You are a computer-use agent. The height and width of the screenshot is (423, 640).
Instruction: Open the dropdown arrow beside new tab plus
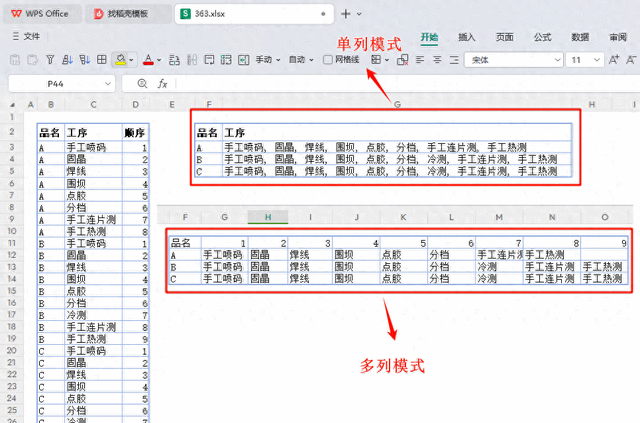(x=359, y=14)
